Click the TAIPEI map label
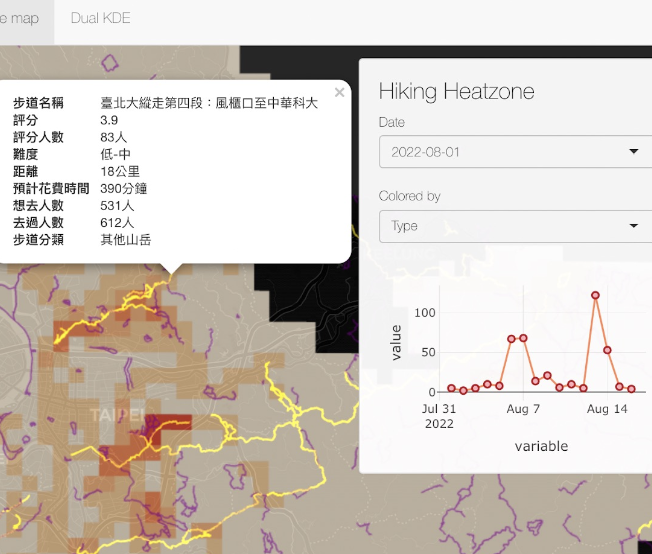Viewport: 652px width, 554px height. point(117,415)
